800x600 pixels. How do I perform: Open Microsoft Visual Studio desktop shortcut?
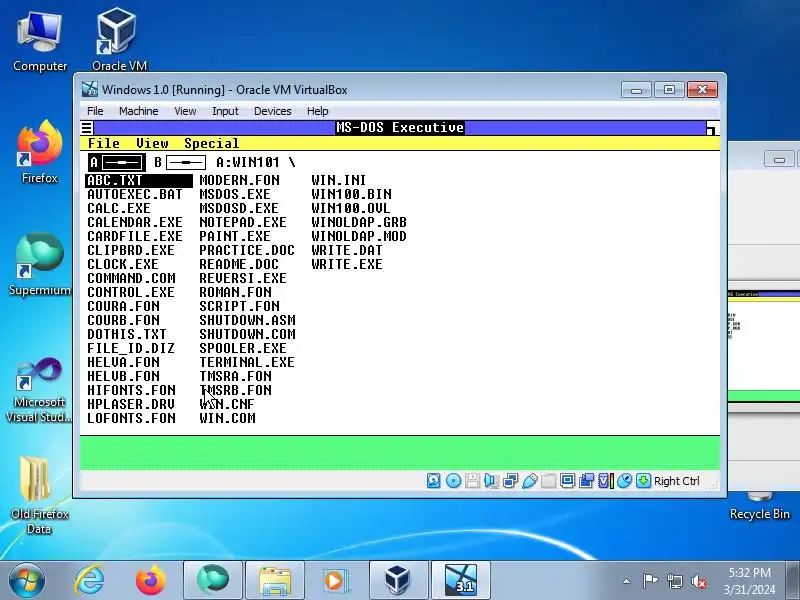click(x=39, y=390)
